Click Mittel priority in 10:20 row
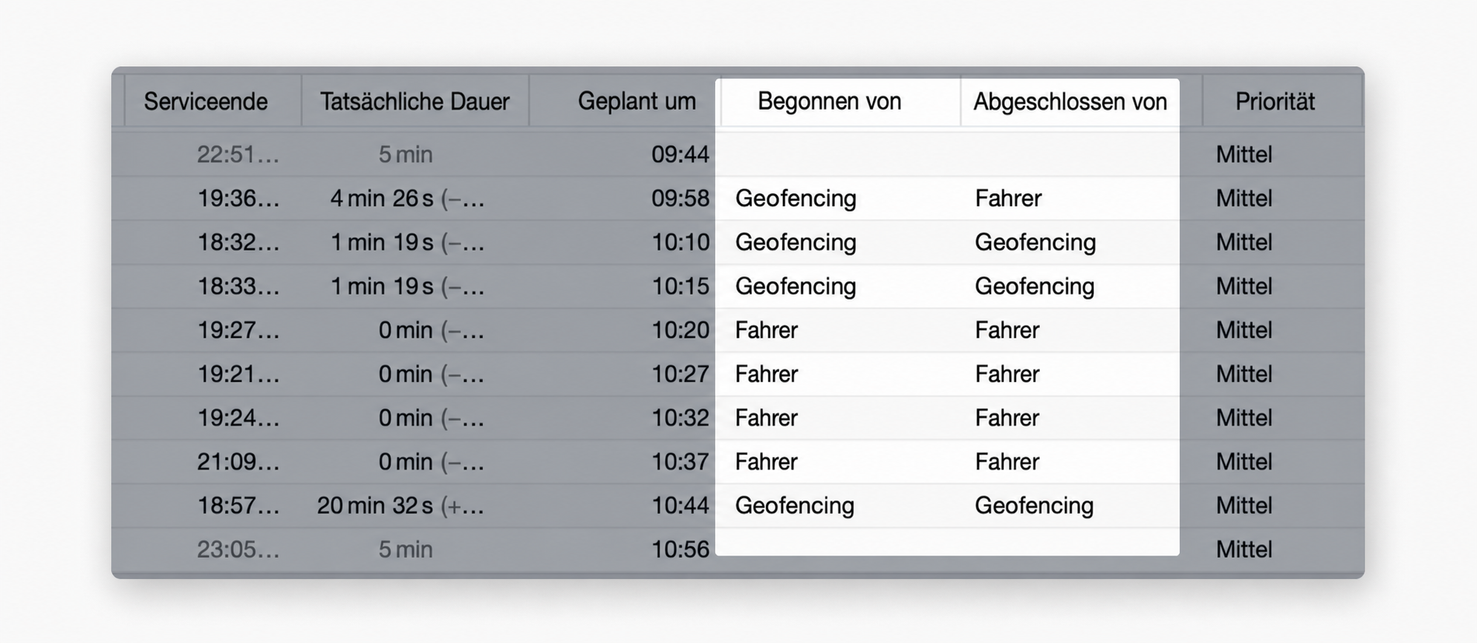 pyautogui.click(x=1244, y=330)
